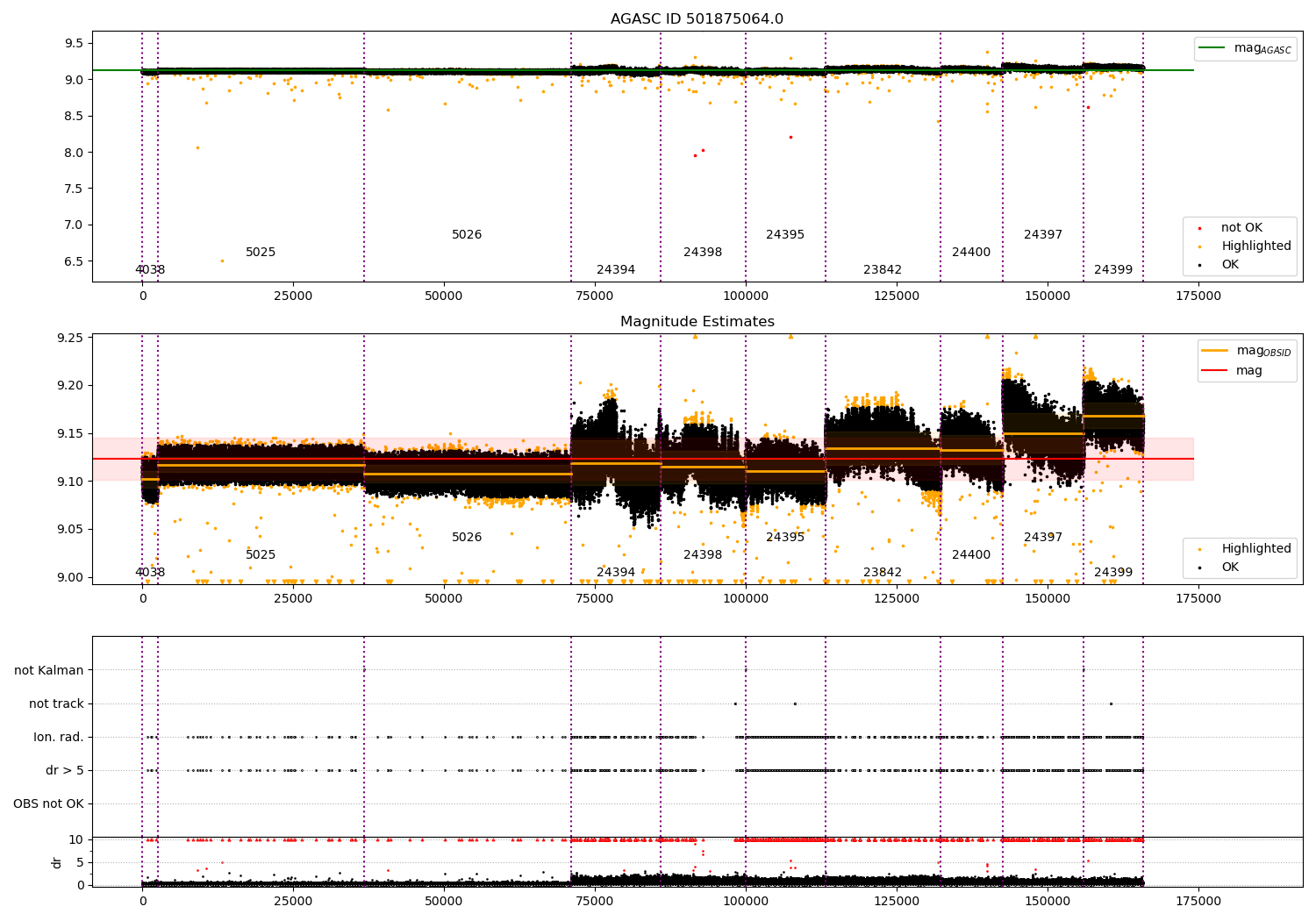Click the 5 tick on the dr axis
This screenshot has width=1316, height=921.
[80, 863]
